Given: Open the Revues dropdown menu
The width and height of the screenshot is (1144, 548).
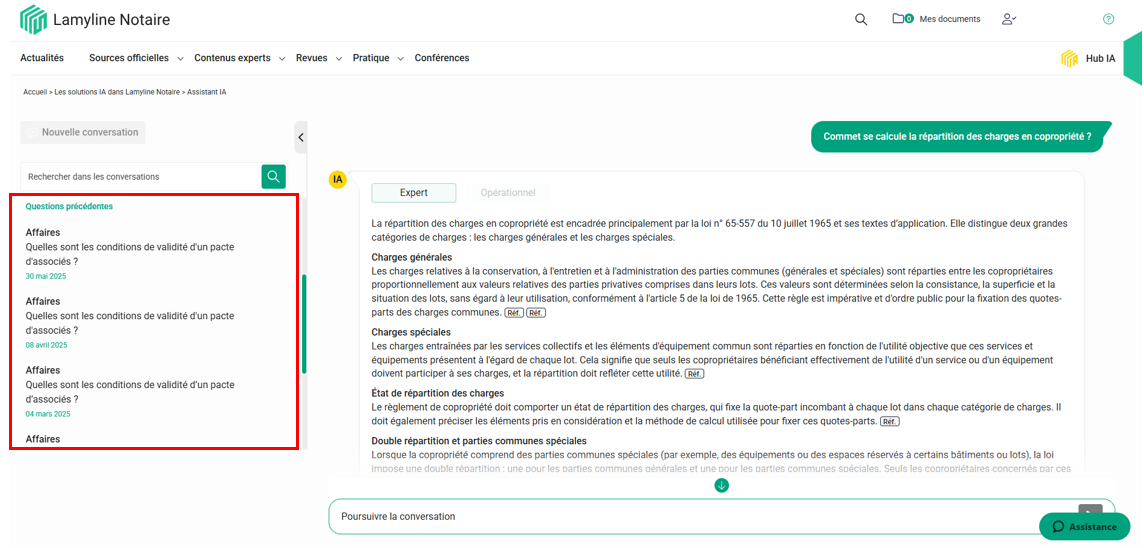Looking at the screenshot, I should click(318, 58).
